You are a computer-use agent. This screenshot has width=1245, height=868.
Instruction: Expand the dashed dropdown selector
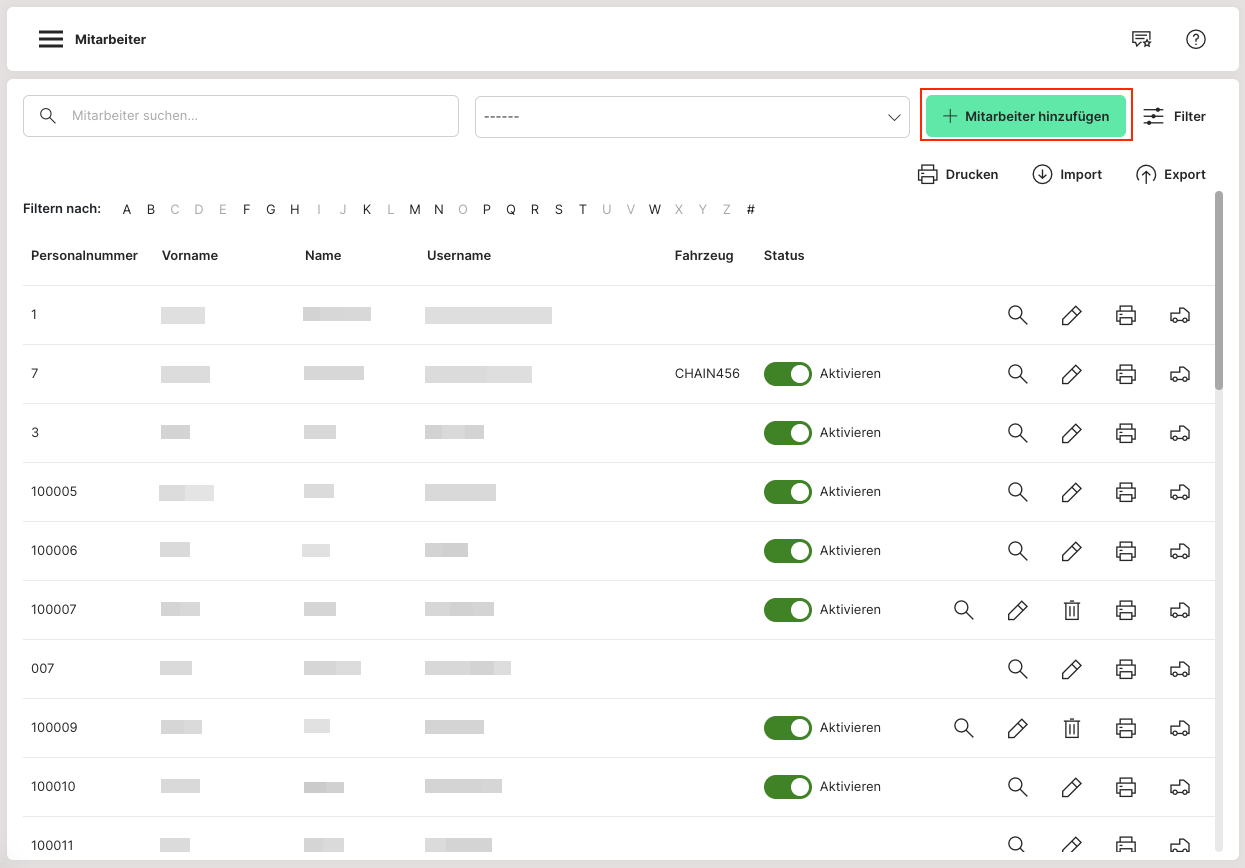click(692, 117)
